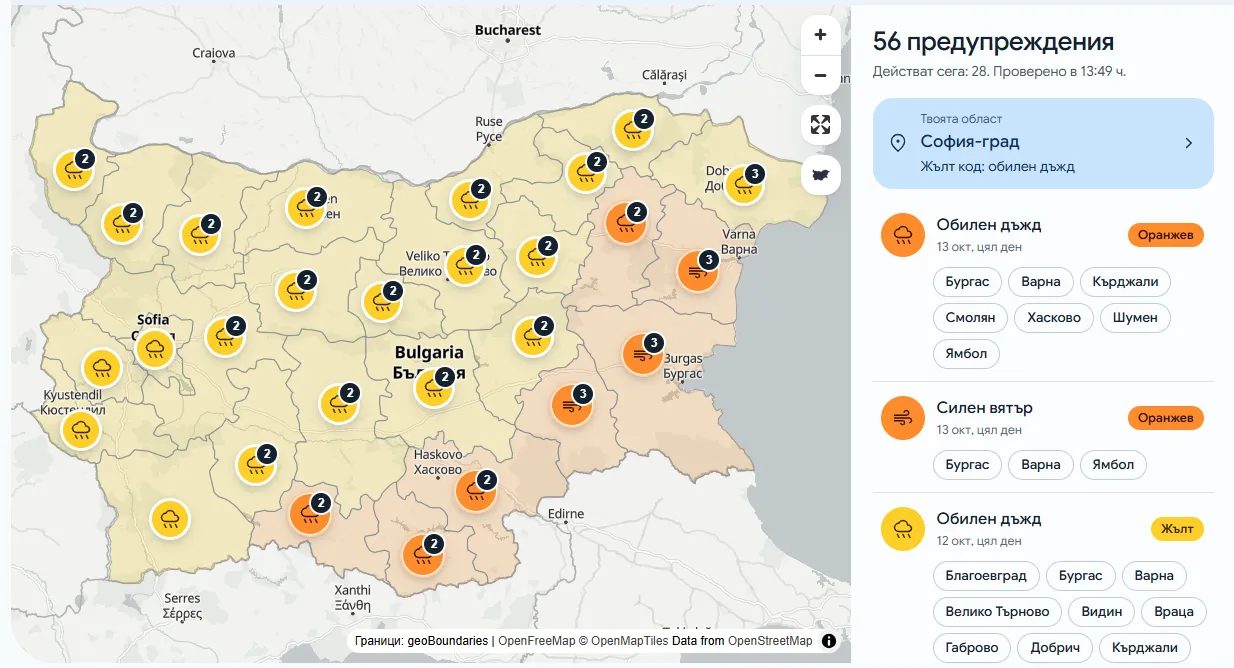This screenshot has width=1234, height=668.
Task: Choose the Смолян region chip
Action: tap(970, 318)
